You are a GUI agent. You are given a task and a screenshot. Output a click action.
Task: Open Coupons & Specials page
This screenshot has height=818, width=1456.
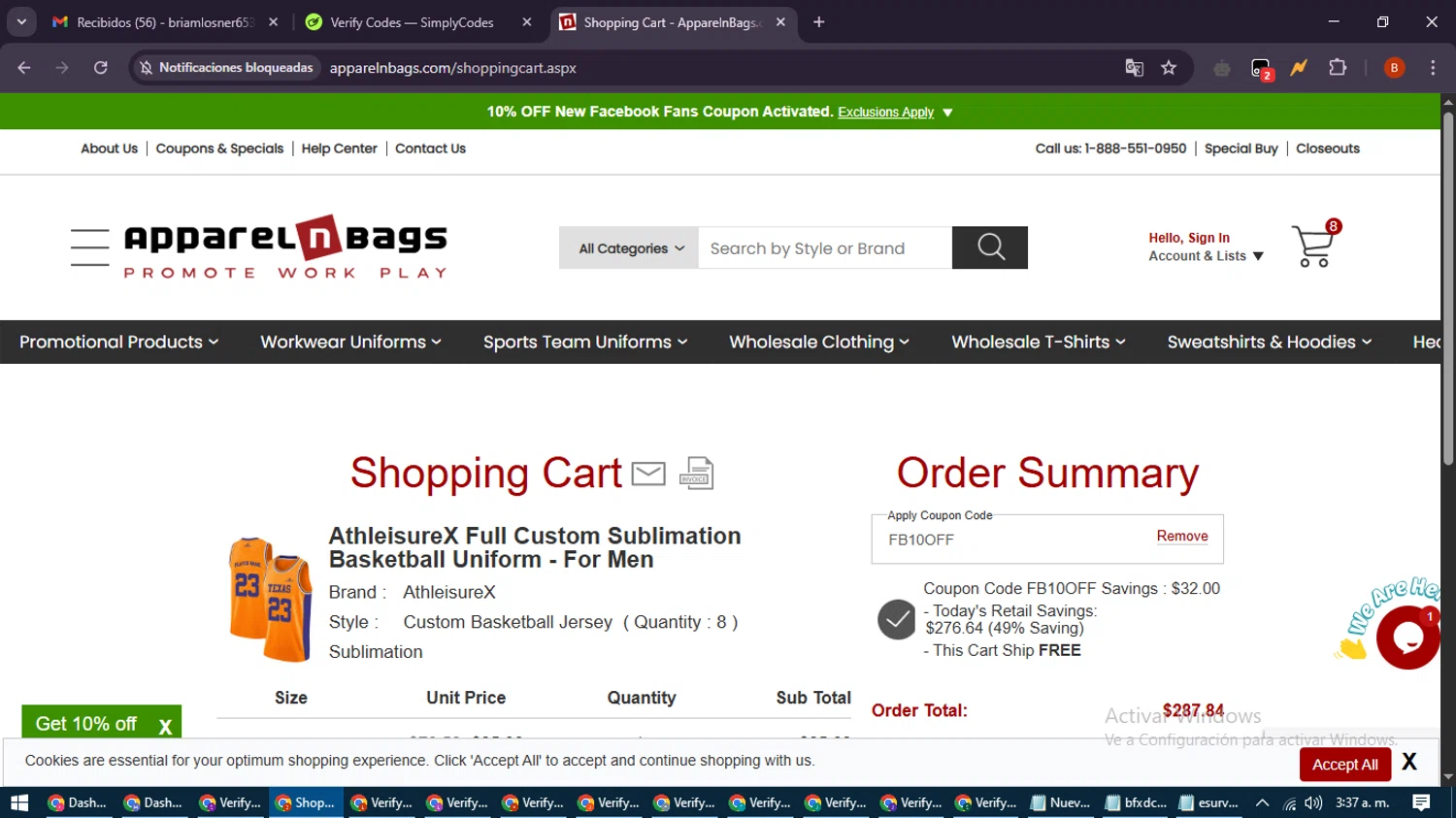[219, 148]
